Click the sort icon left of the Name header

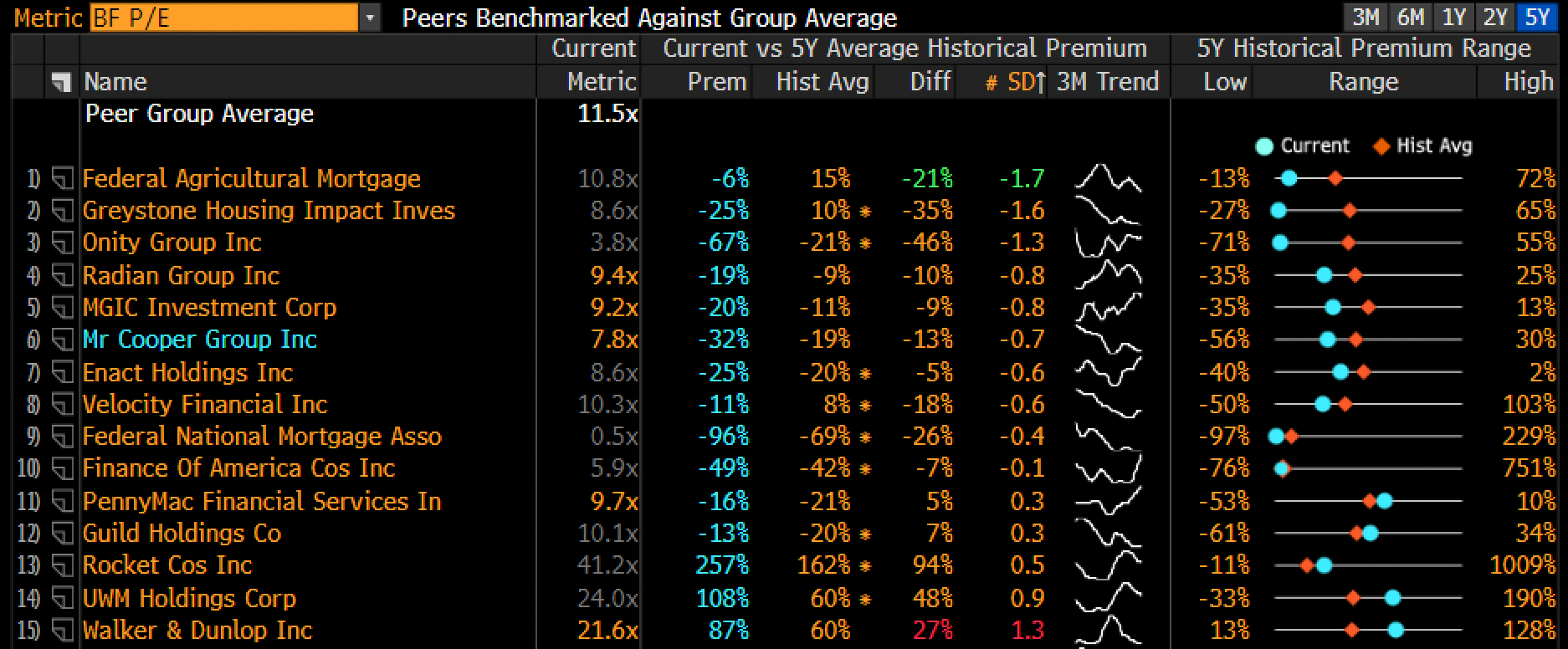point(61,82)
